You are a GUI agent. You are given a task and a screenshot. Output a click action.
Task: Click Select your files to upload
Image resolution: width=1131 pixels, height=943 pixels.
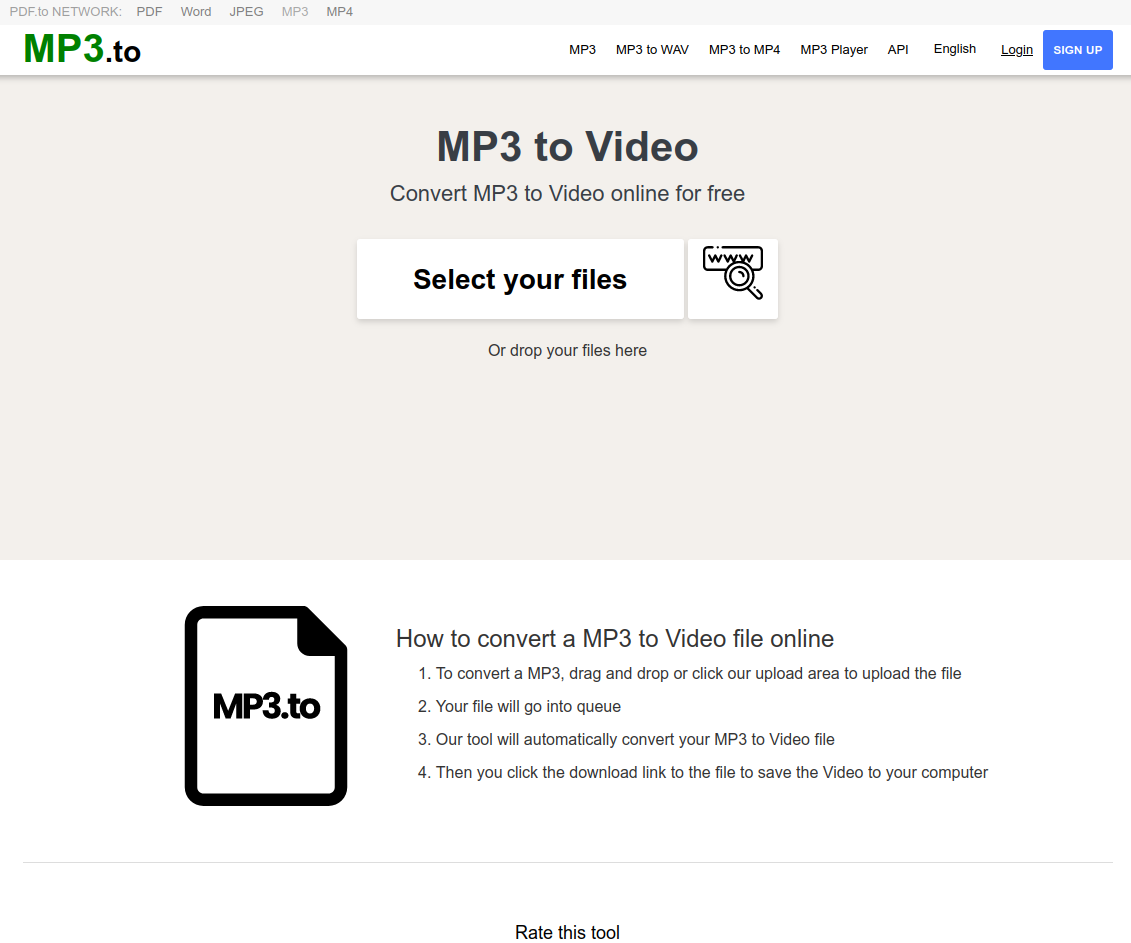pos(519,278)
